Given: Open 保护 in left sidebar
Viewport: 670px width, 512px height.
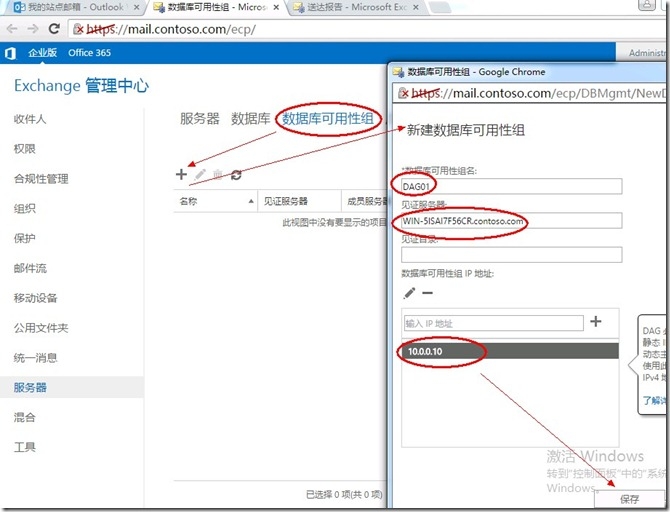Looking at the screenshot, I should click(x=24, y=238).
